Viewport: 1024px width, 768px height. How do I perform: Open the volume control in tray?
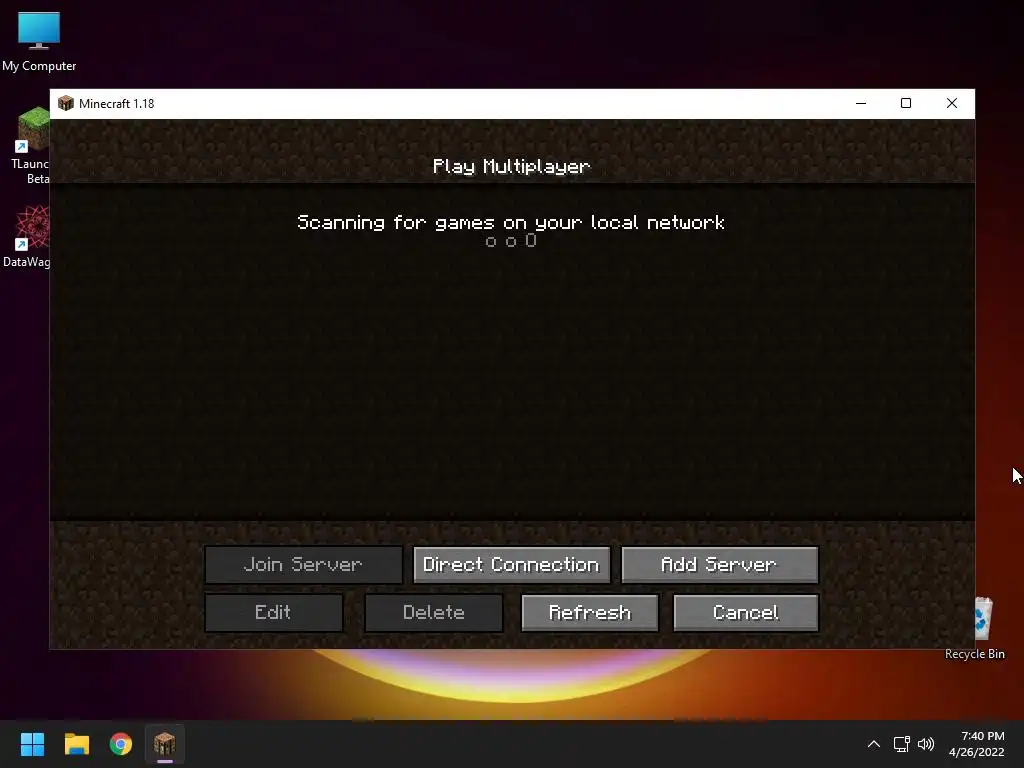pos(925,744)
